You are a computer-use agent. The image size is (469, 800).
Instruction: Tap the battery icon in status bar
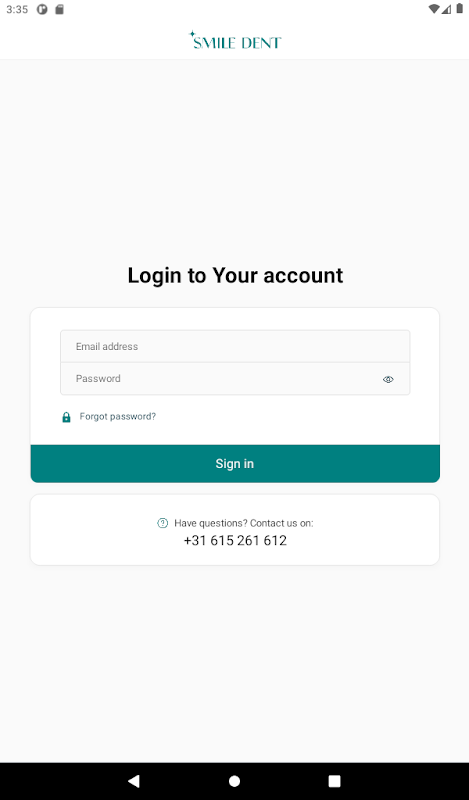(459, 9)
